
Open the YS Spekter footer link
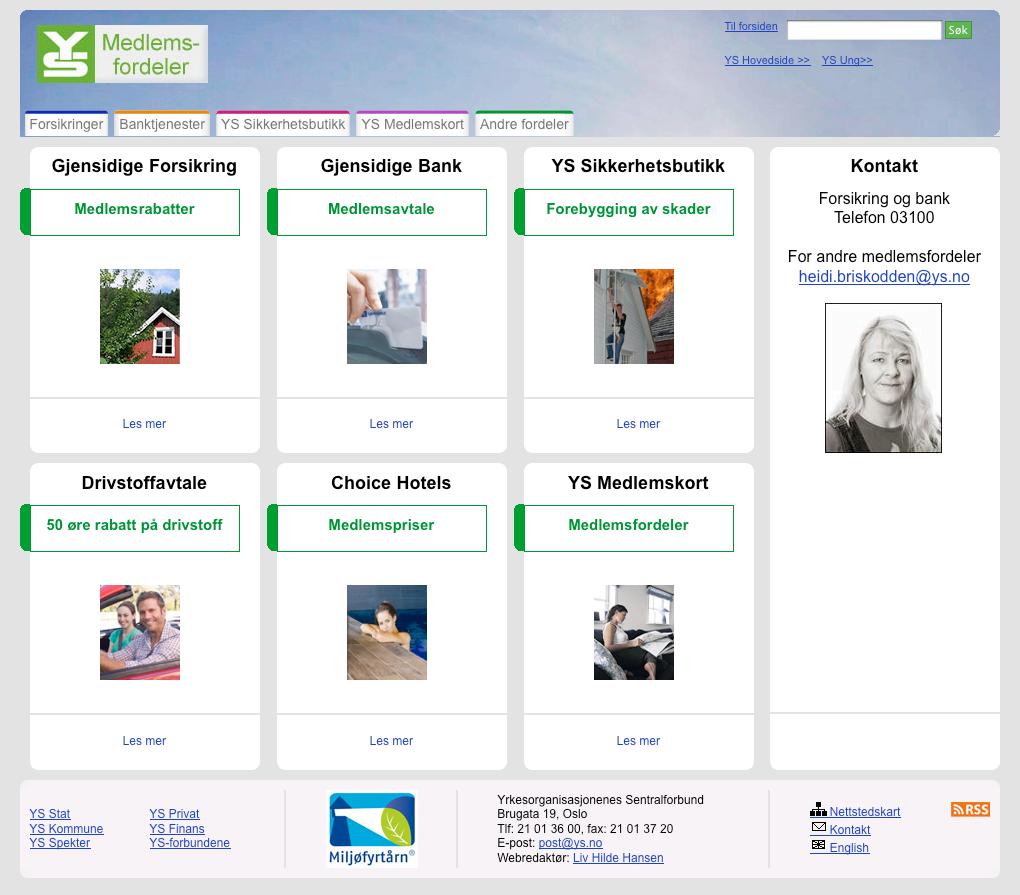pyautogui.click(x=60, y=842)
